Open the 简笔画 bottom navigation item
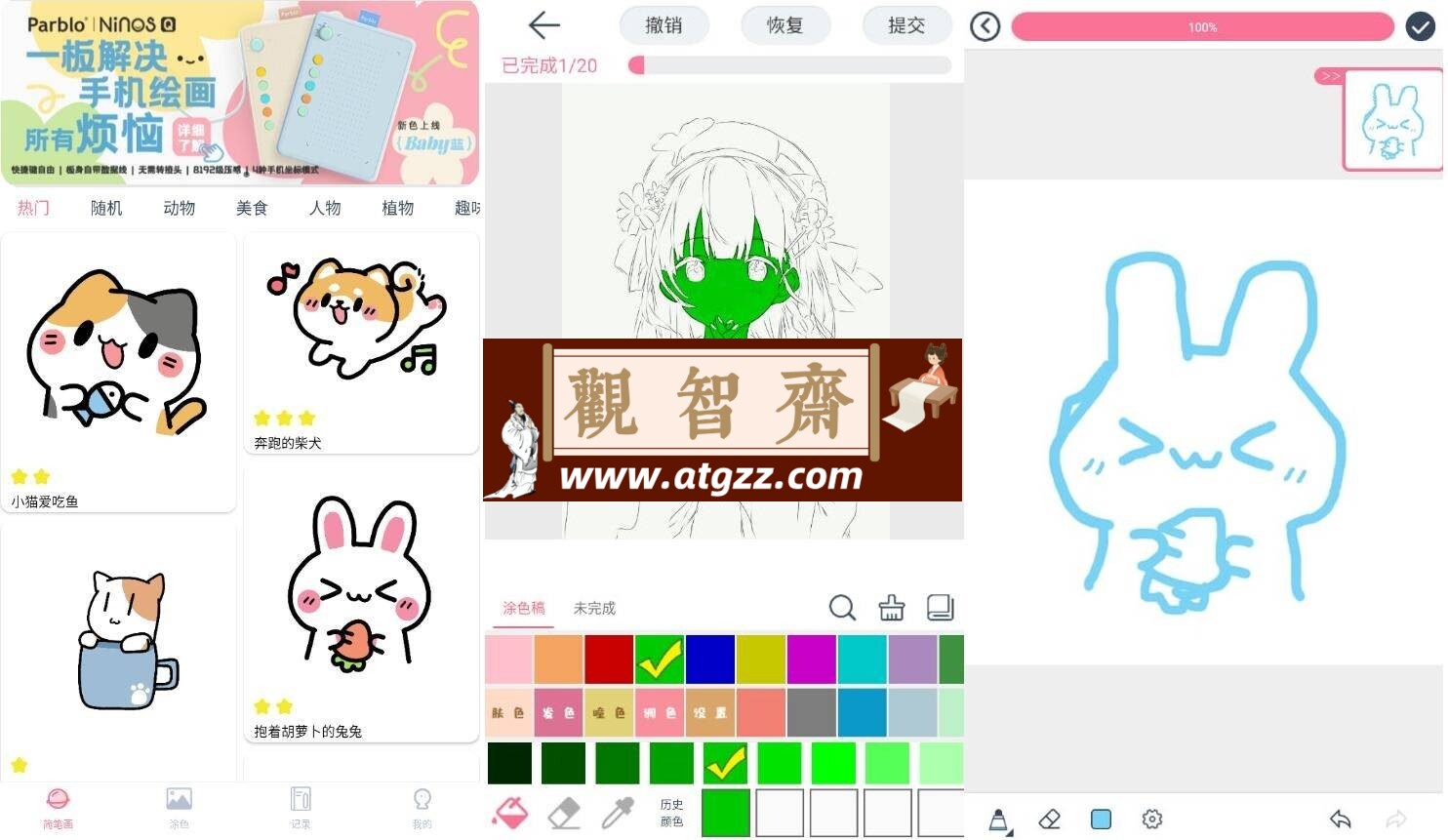The width and height of the screenshot is (1448, 840). click(x=58, y=809)
